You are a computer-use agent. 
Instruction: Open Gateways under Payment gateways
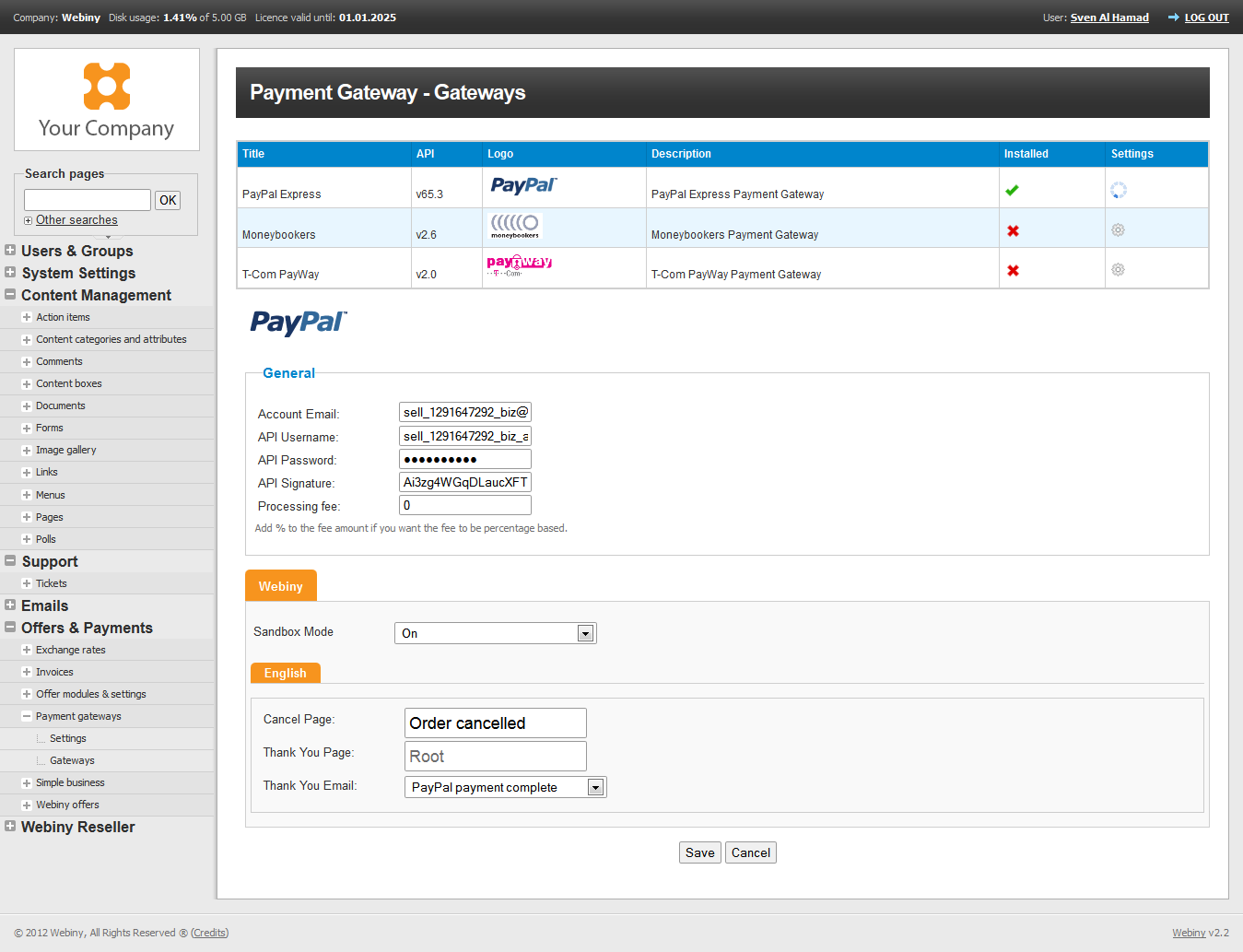pos(72,760)
